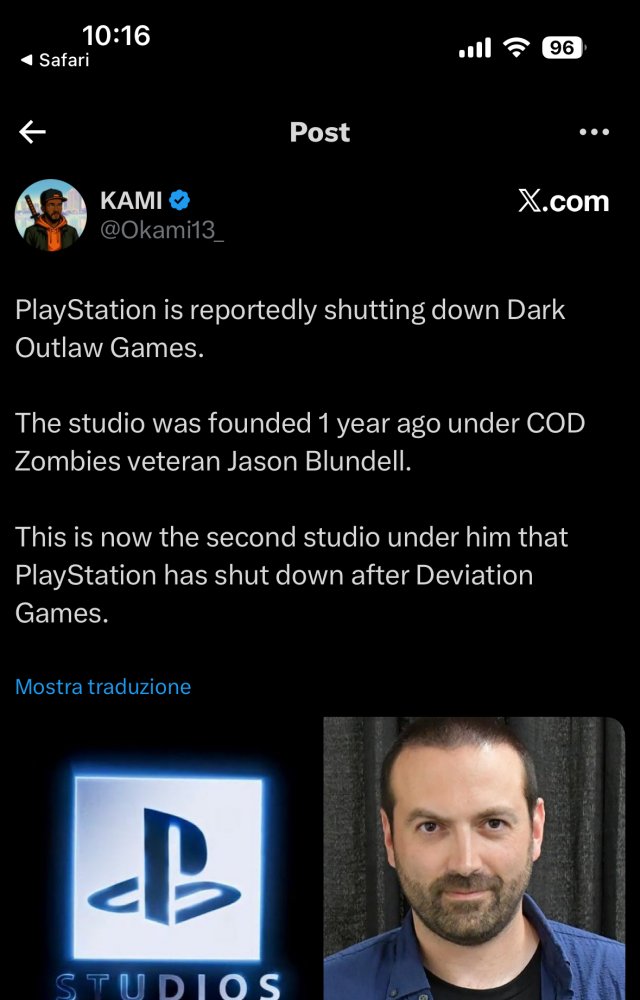Tap the cellular signal bars
This screenshot has height=1000, width=640.
pos(475,48)
